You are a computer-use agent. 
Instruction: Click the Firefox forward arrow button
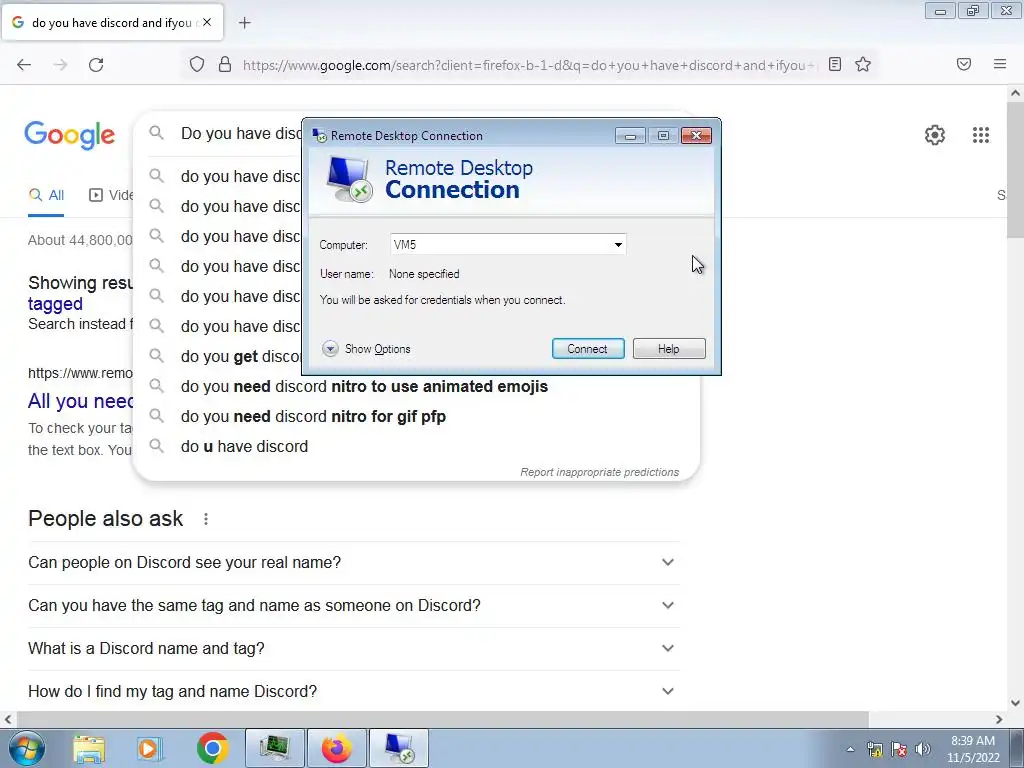(x=60, y=65)
